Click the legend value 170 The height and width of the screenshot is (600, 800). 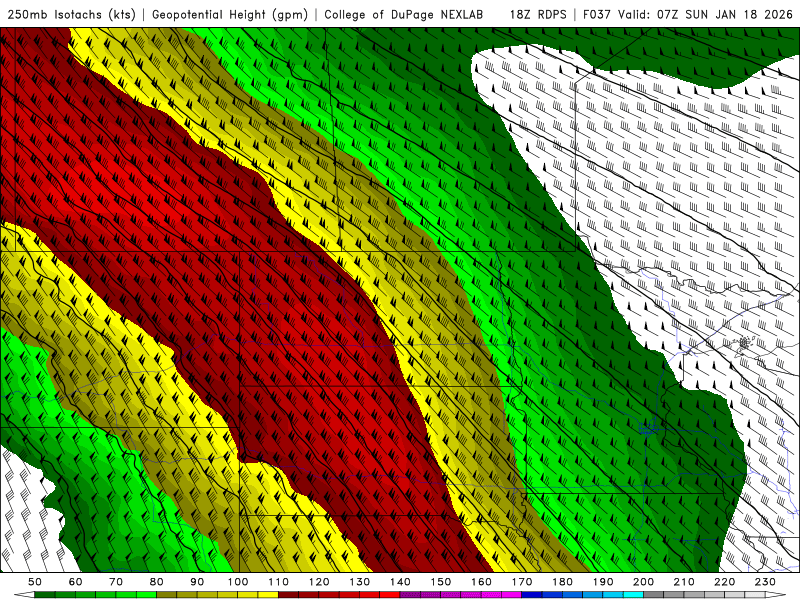pos(522,582)
